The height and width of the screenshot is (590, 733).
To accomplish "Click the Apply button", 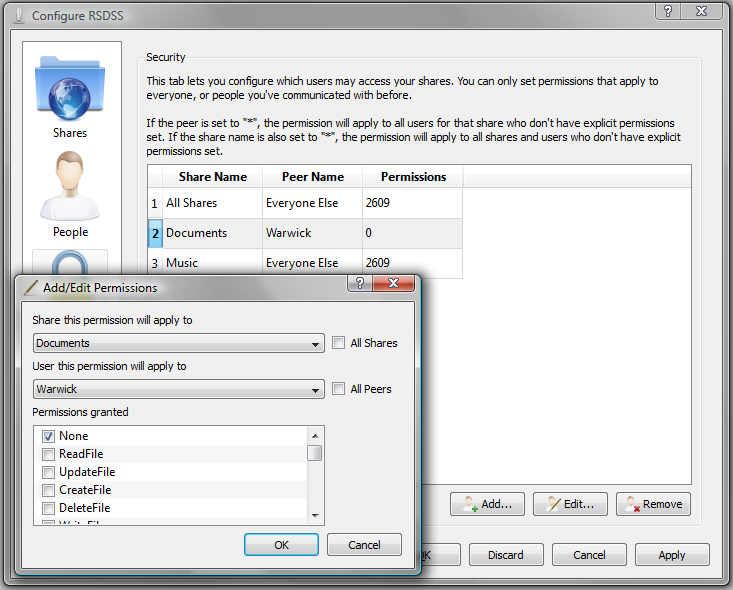I will pyautogui.click(x=672, y=555).
